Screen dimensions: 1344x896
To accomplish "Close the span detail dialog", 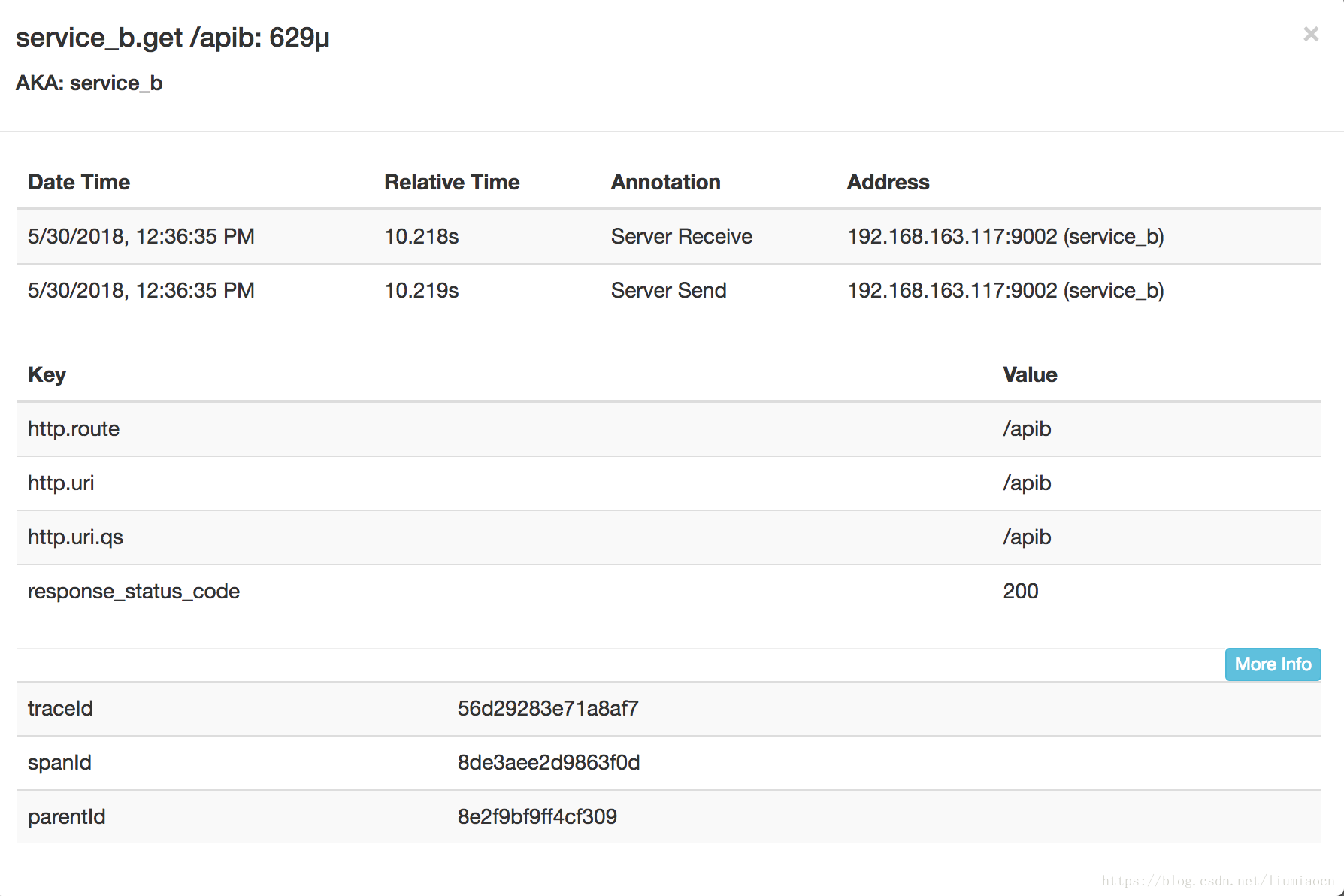I will [x=1311, y=35].
